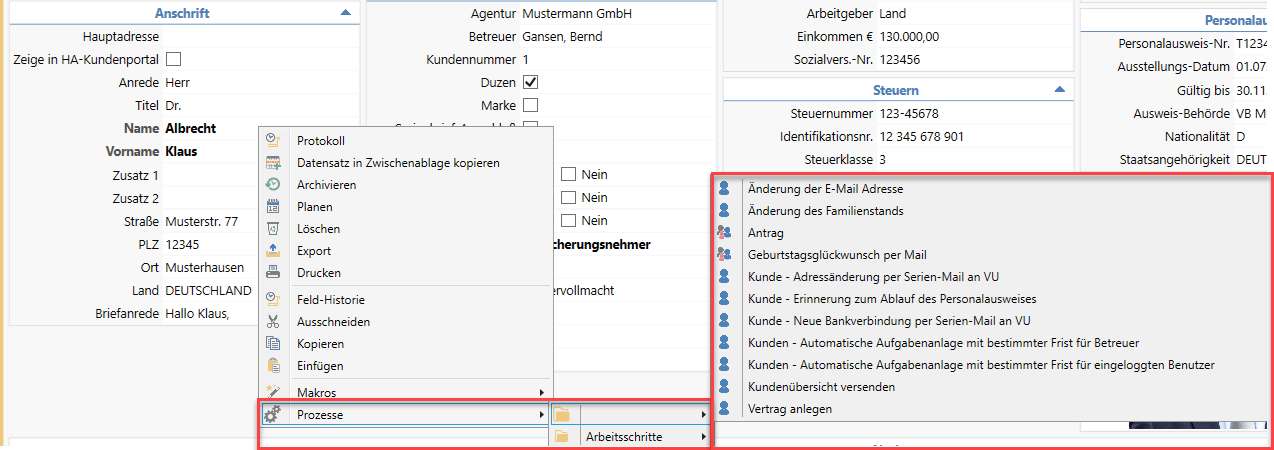1274x450 pixels.
Task: Click person icon beside Änderung des Familienstands
Action: click(724, 211)
